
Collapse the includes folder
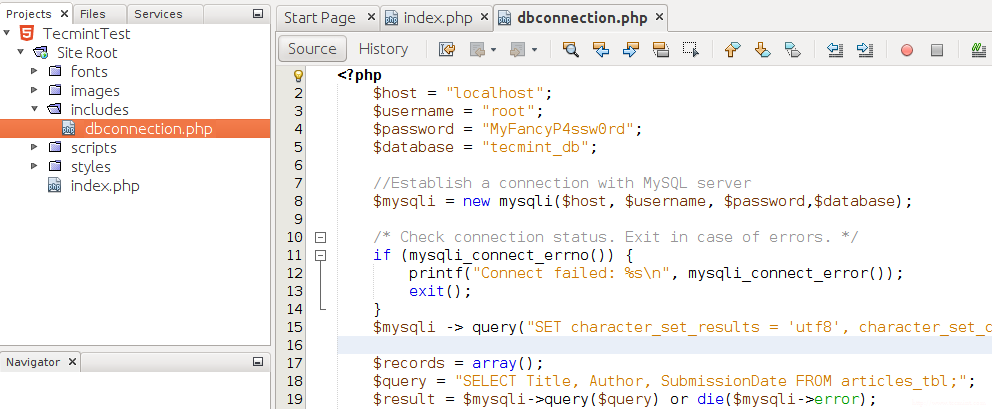coord(35,110)
